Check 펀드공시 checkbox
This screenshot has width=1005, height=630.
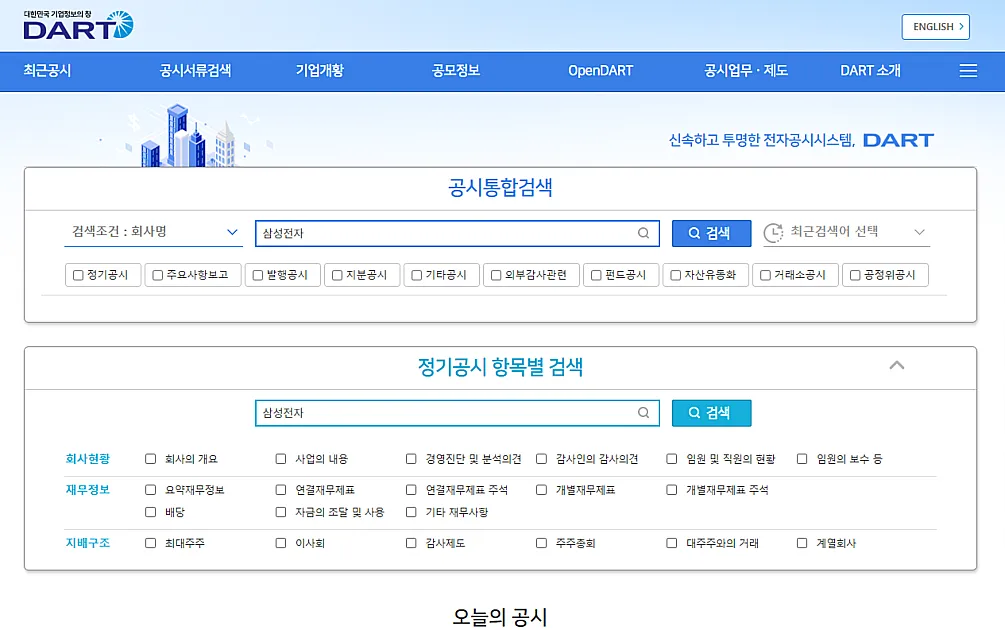coord(596,276)
